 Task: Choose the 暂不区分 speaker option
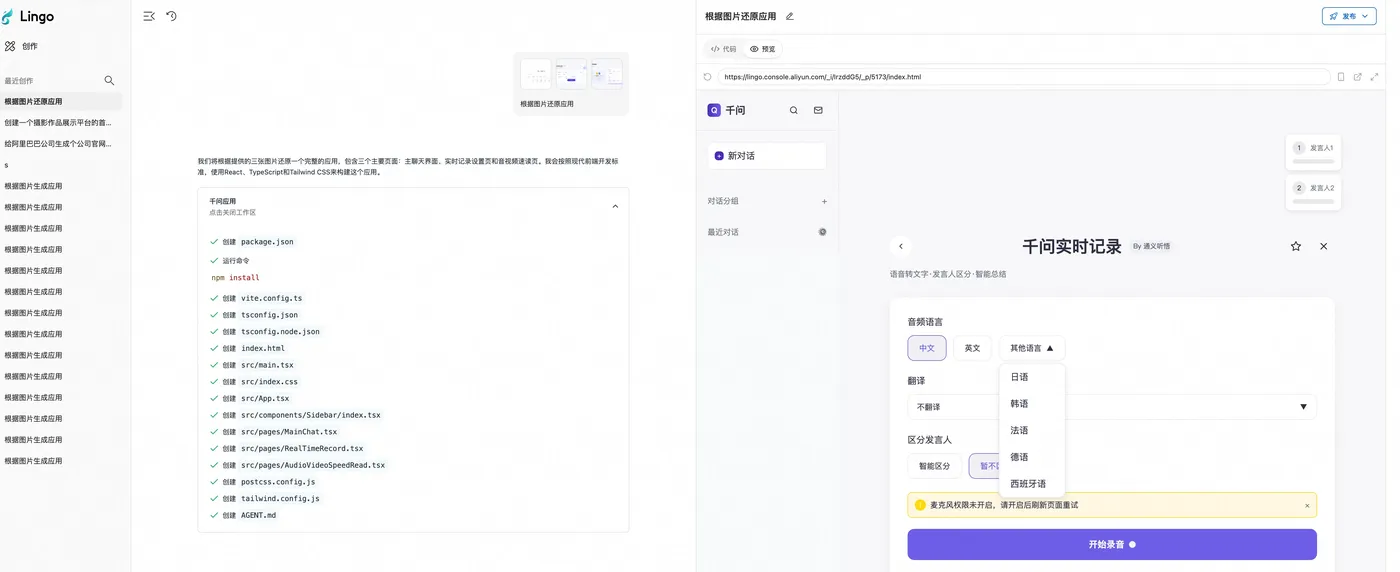[x=984, y=466]
